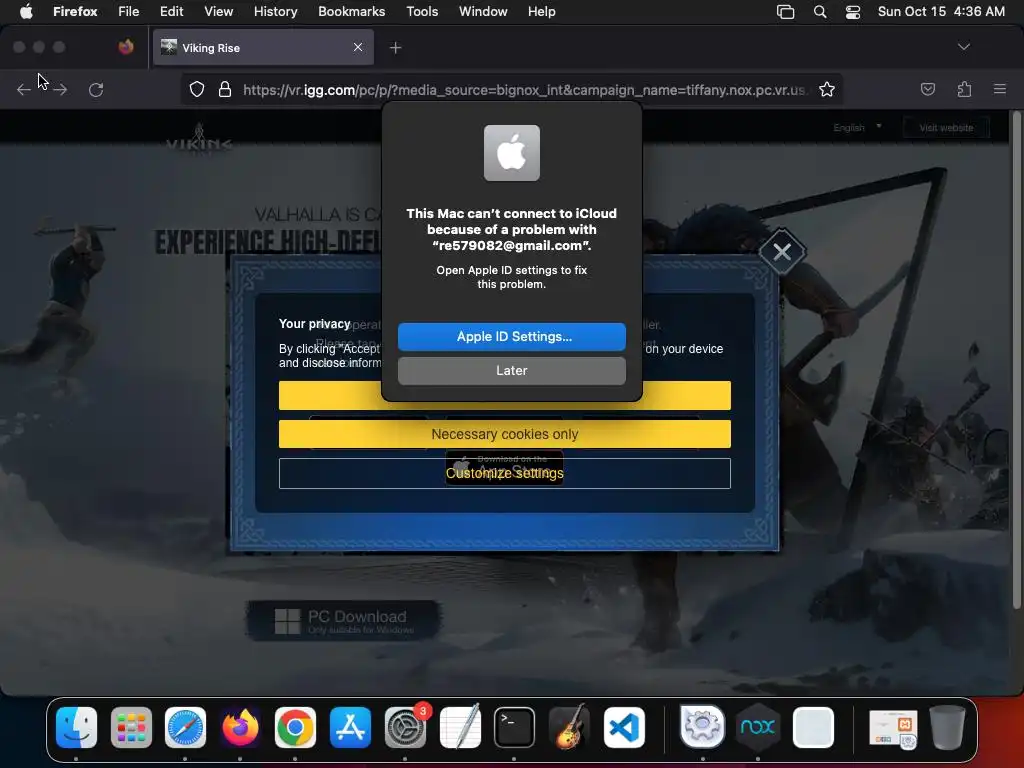
Task: Open the English language dropdown
Action: coord(857,127)
